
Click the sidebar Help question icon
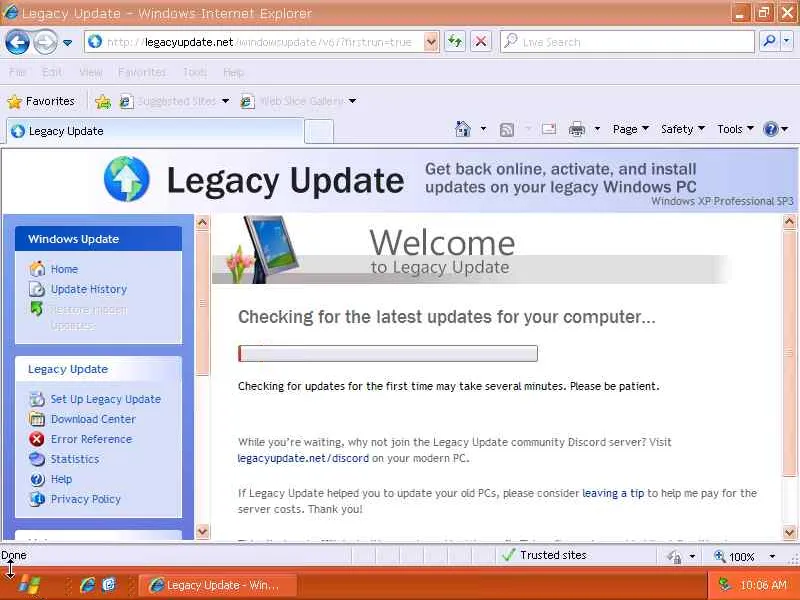coord(37,479)
